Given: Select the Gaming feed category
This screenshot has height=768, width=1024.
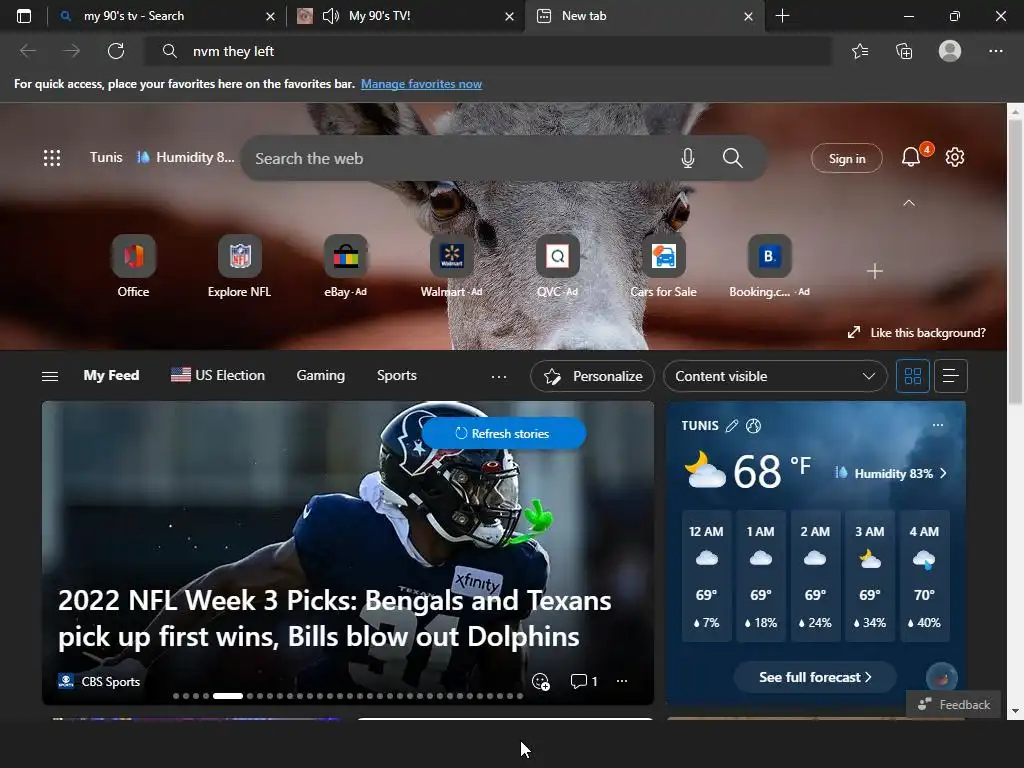Looking at the screenshot, I should coord(321,376).
